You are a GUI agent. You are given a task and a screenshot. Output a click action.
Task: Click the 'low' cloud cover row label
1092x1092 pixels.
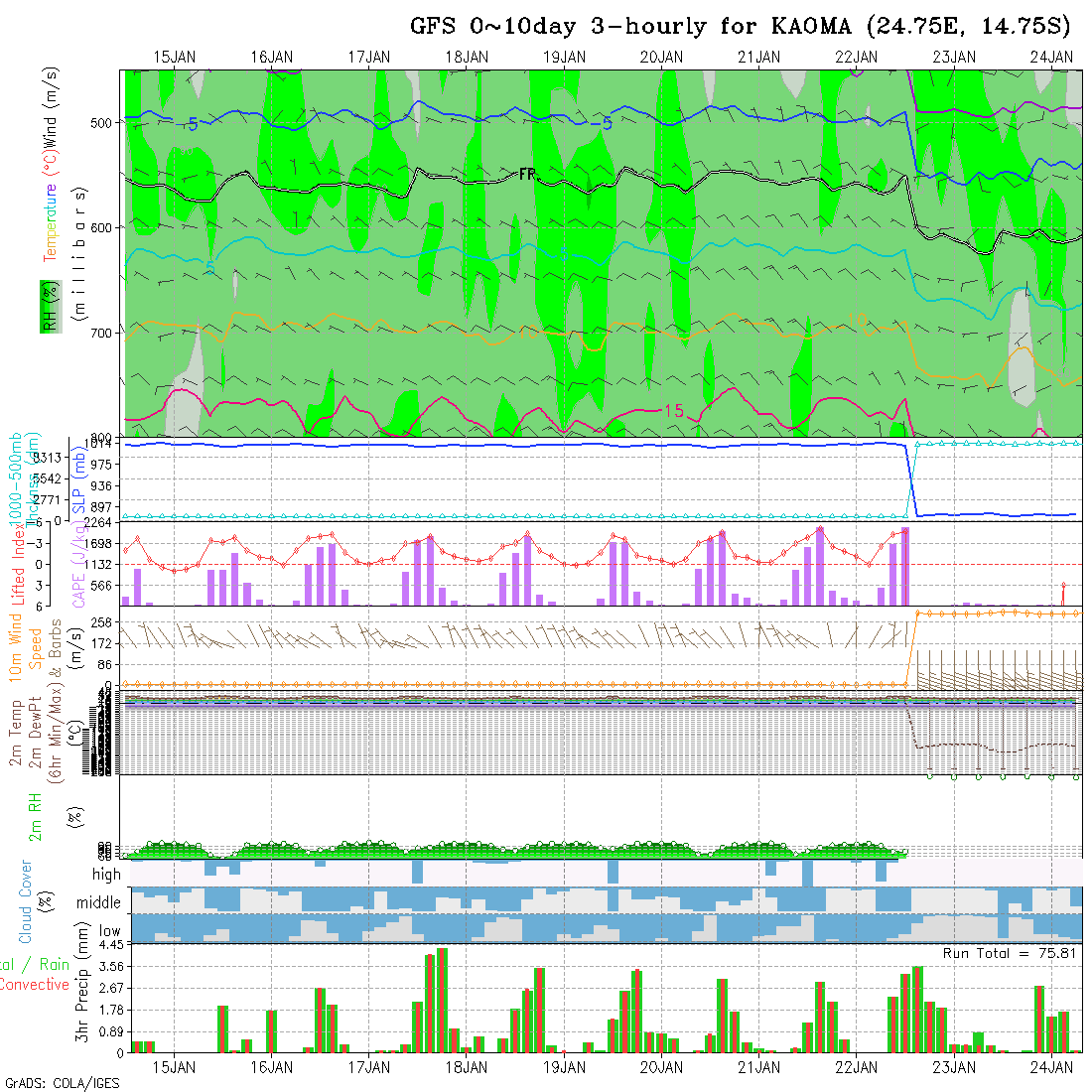(x=109, y=932)
